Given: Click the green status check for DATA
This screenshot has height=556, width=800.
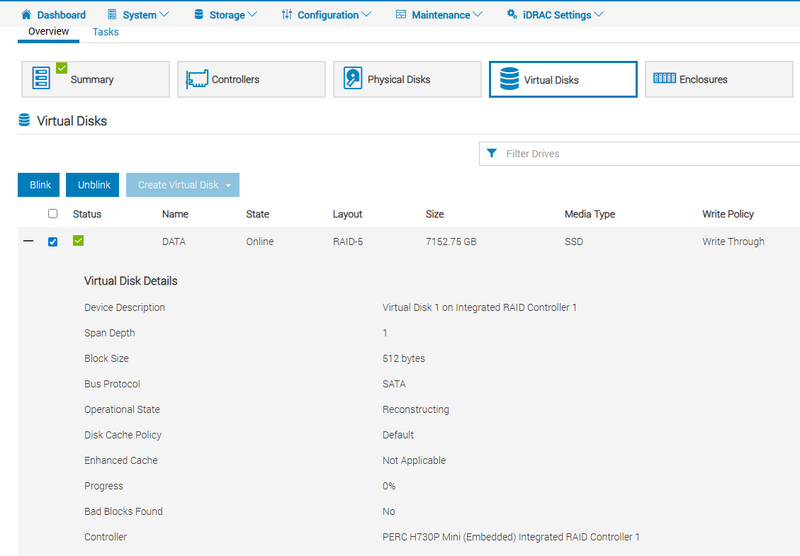Looking at the screenshot, I should click(x=78, y=241).
